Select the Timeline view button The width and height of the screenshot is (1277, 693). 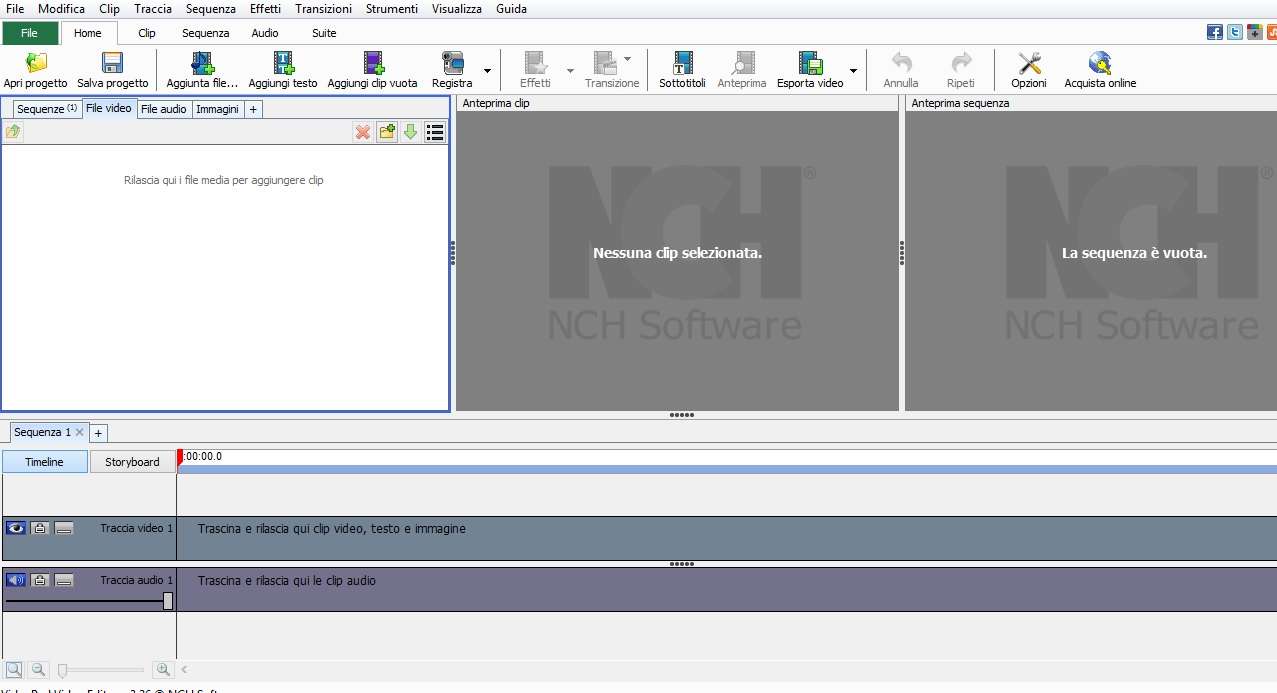coord(44,462)
